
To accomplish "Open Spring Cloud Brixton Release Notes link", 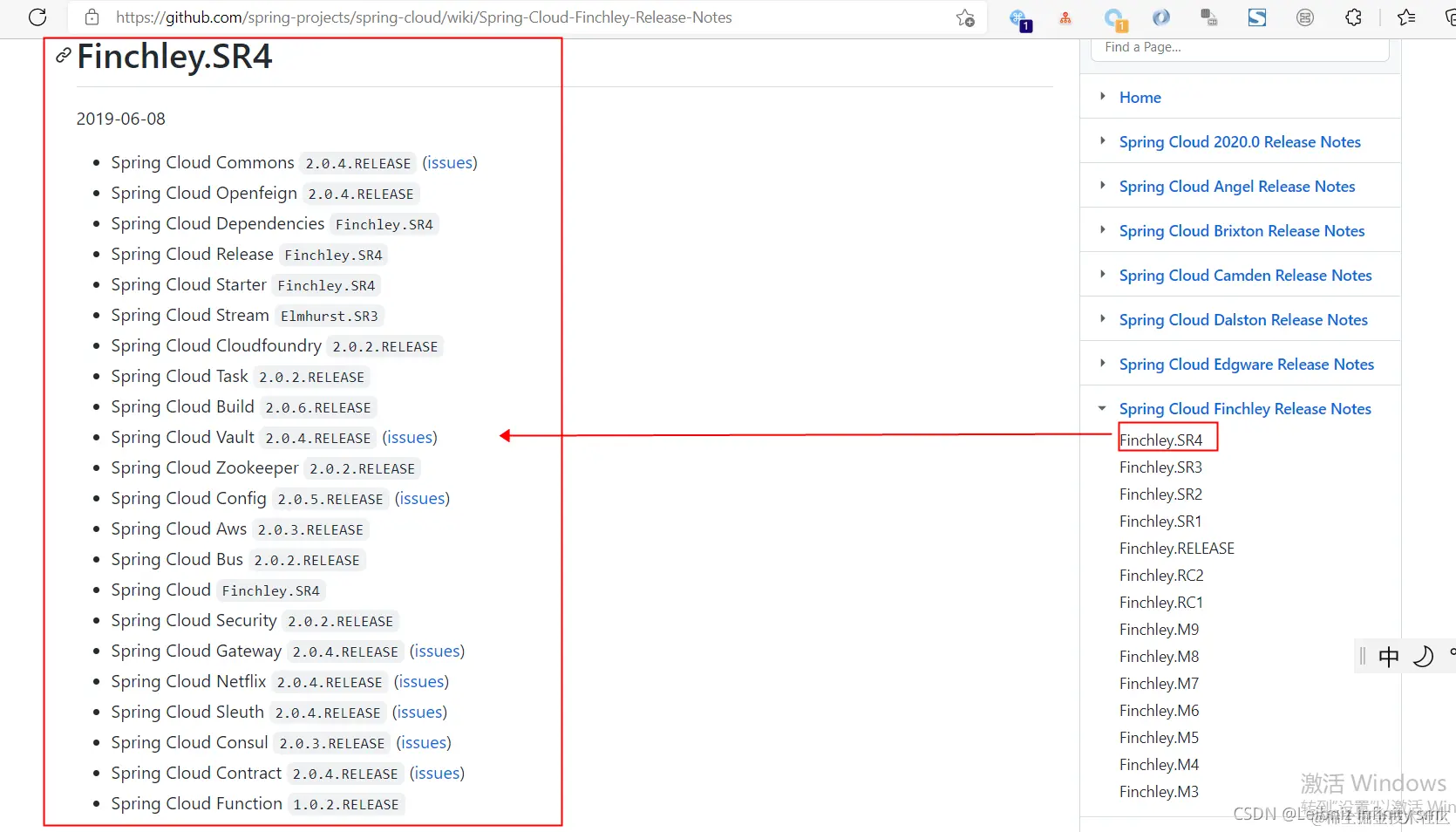I will pyautogui.click(x=1242, y=231).
